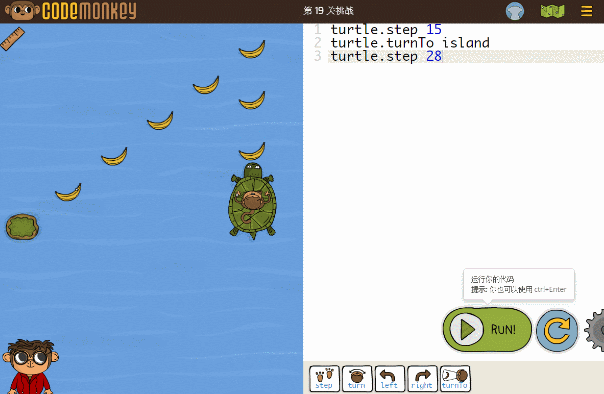Click the word island in code
The image size is (604, 394).
pyautogui.click(x=466, y=43)
